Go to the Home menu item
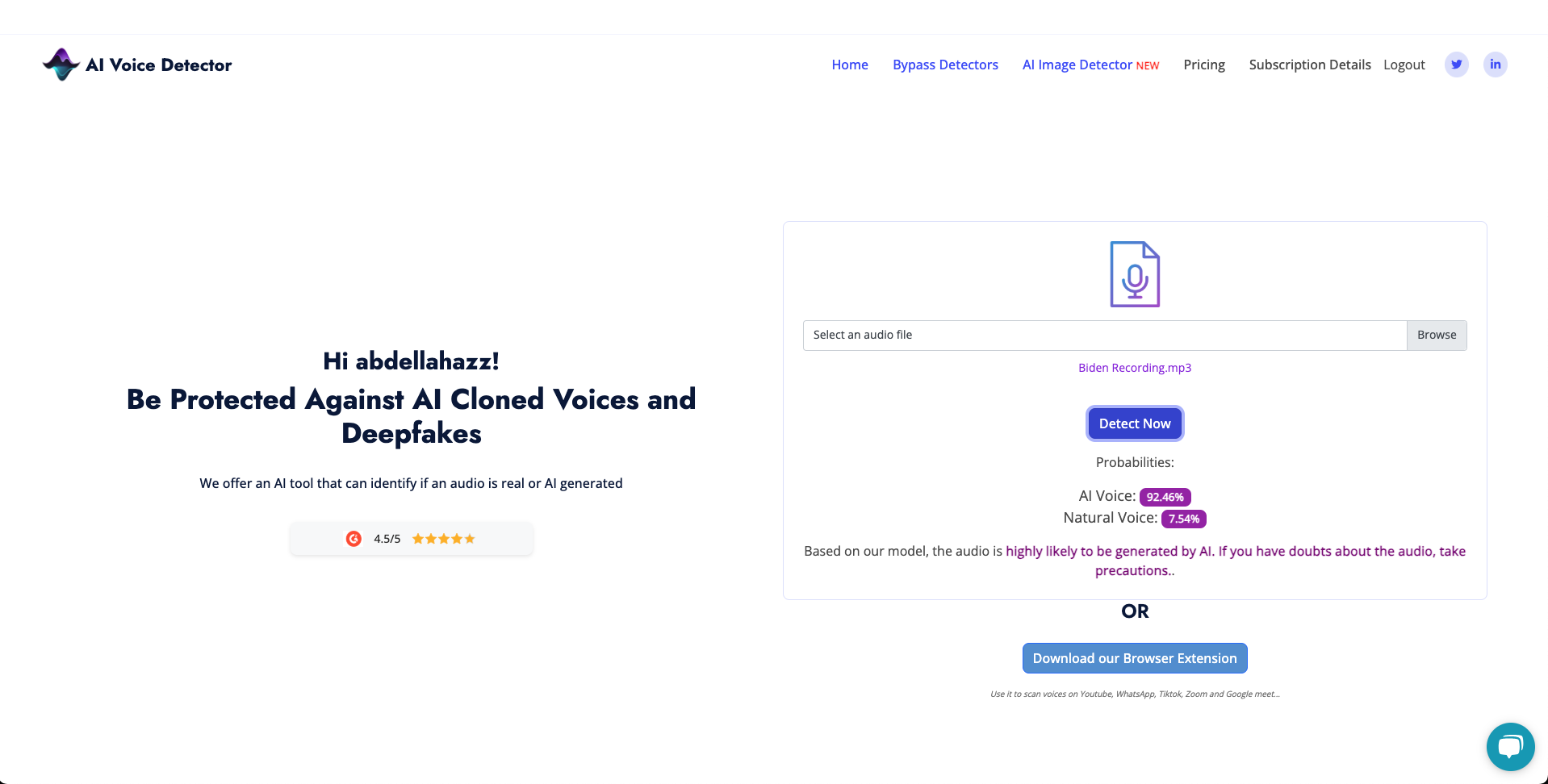 (850, 65)
